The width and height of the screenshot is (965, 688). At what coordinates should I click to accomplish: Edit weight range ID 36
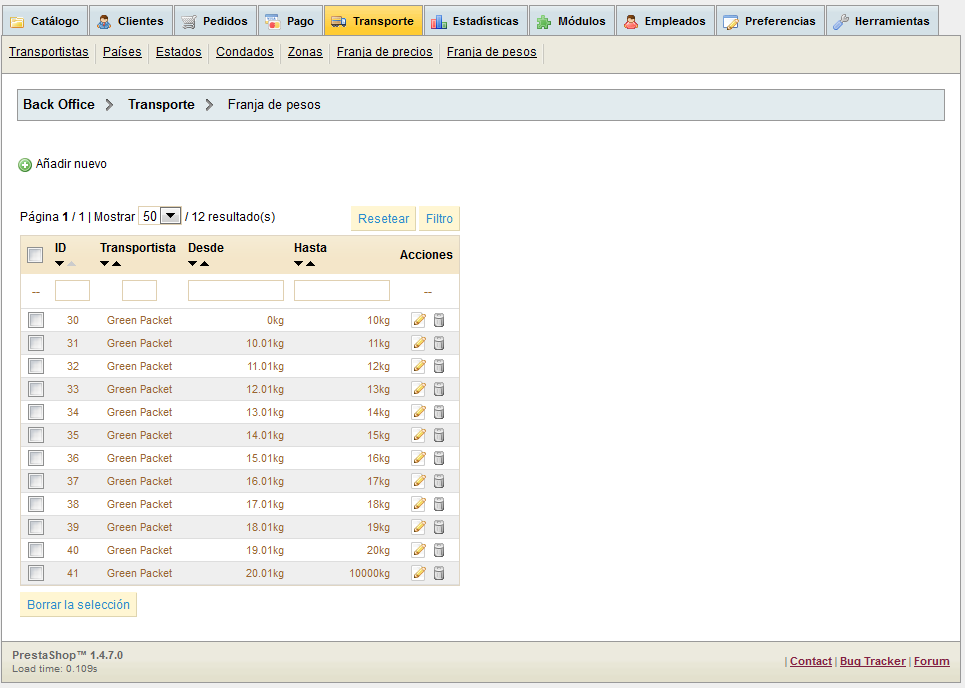(x=418, y=458)
